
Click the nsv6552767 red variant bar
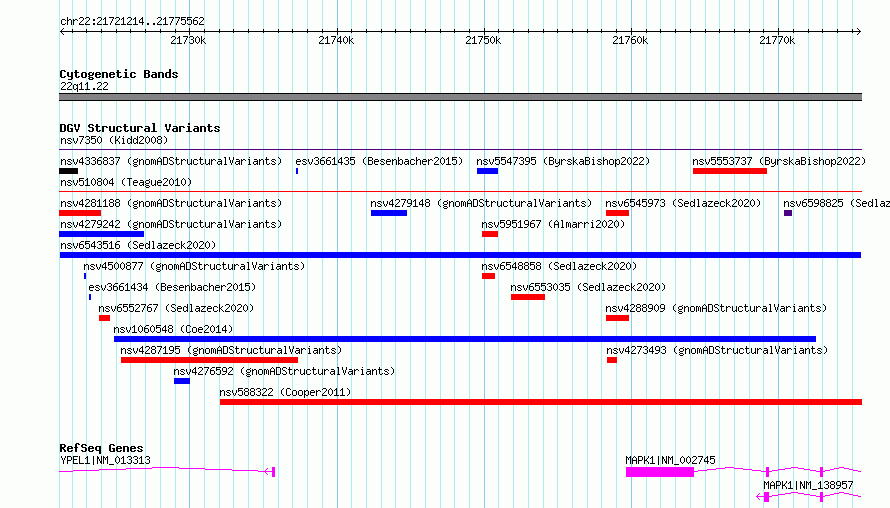coord(104,318)
